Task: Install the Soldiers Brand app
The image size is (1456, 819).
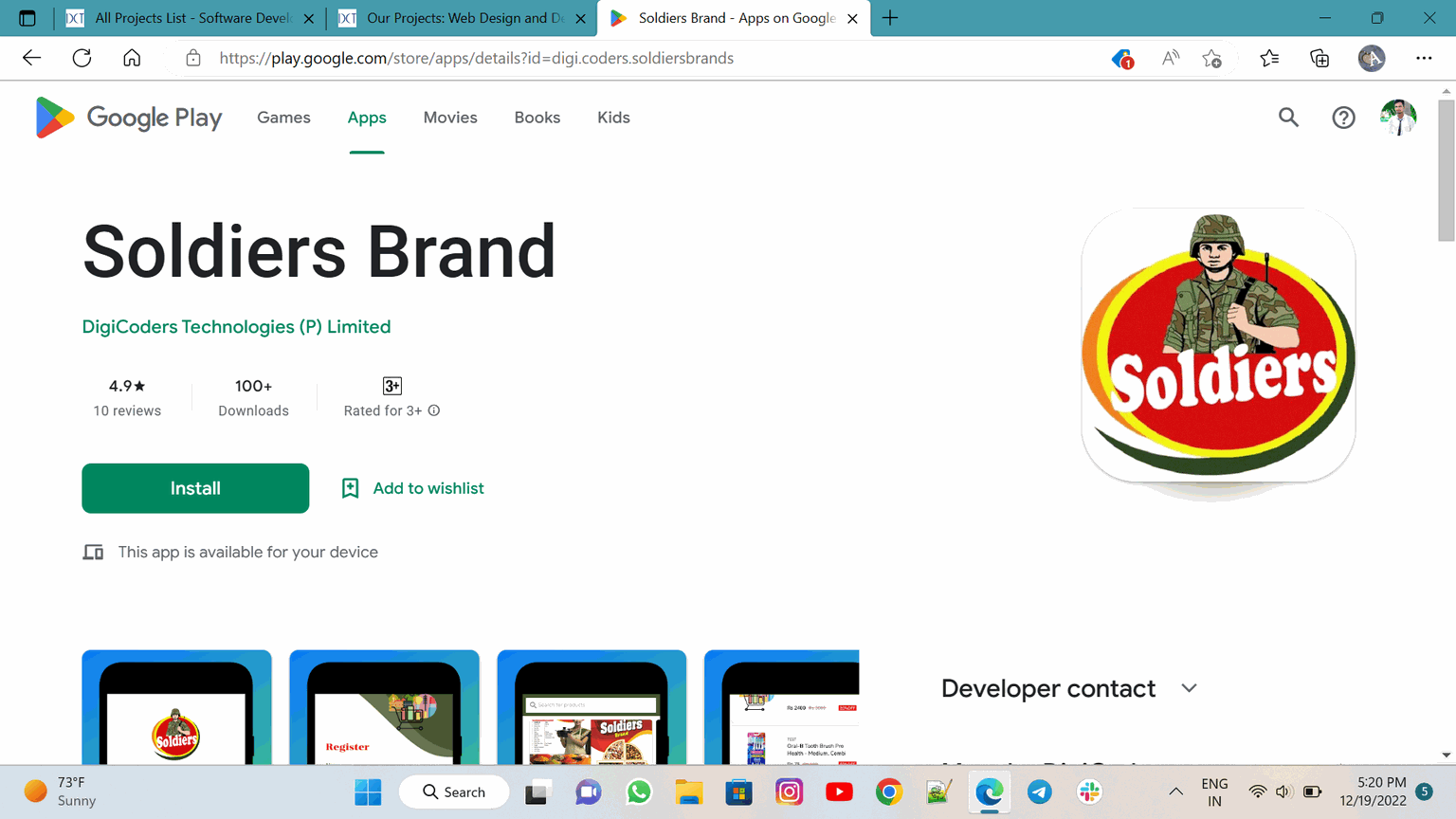Action: coord(195,488)
